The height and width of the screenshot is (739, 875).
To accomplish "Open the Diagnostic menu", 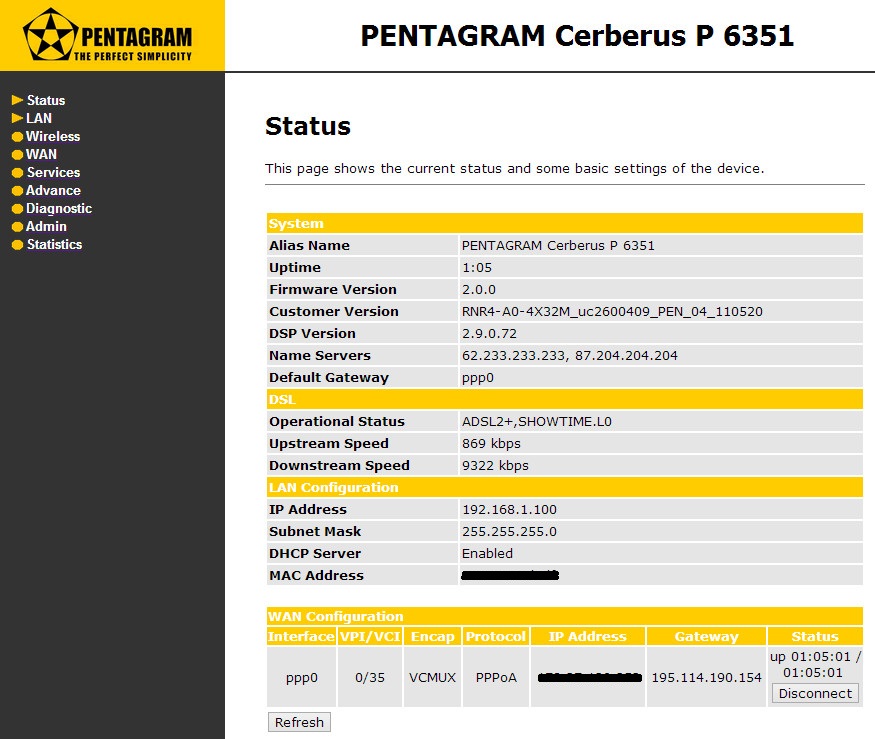I will point(59,208).
